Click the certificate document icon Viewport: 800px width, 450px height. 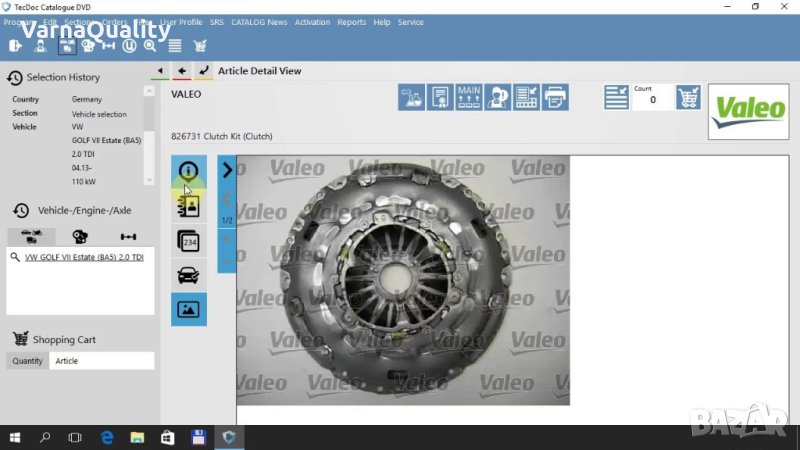point(440,97)
